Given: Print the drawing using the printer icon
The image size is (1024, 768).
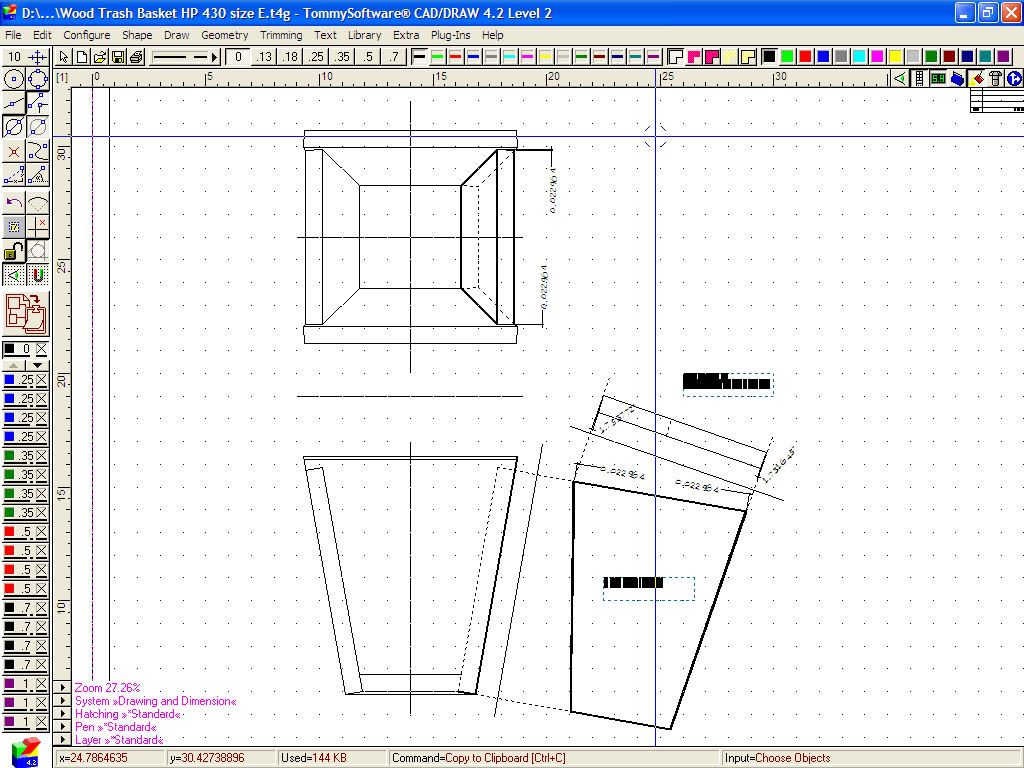Looking at the screenshot, I should [136, 57].
